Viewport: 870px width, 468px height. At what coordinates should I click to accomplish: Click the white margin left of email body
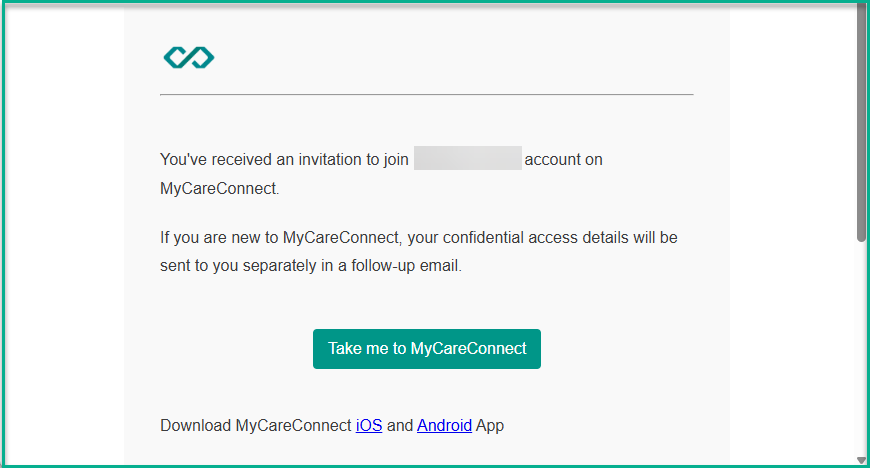[64, 233]
